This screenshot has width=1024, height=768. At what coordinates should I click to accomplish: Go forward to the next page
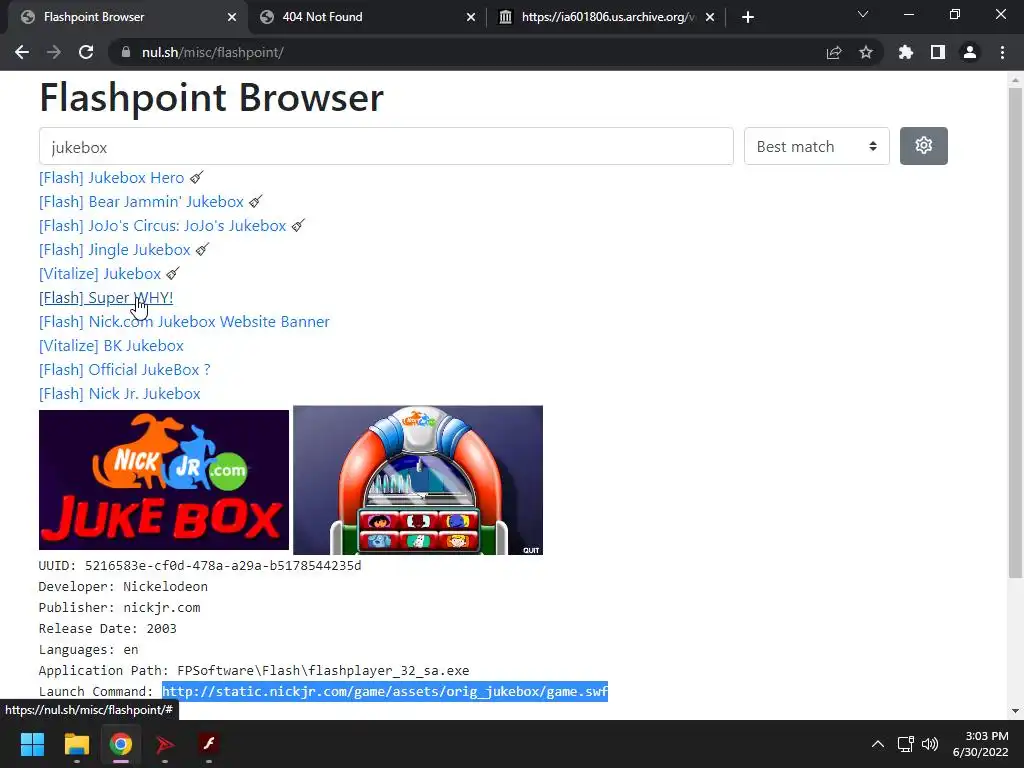54,52
